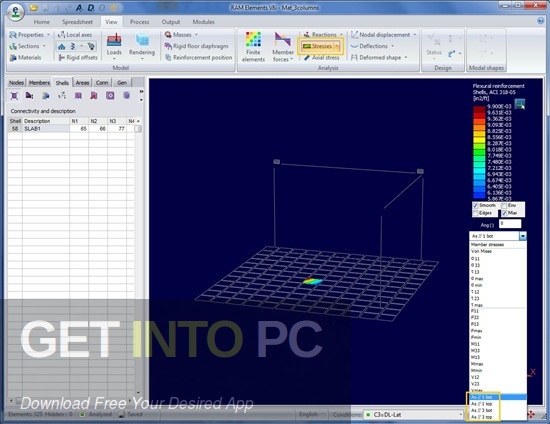The height and width of the screenshot is (424, 550).
Task: Switch to the Conn panel tab
Action: click(x=102, y=83)
